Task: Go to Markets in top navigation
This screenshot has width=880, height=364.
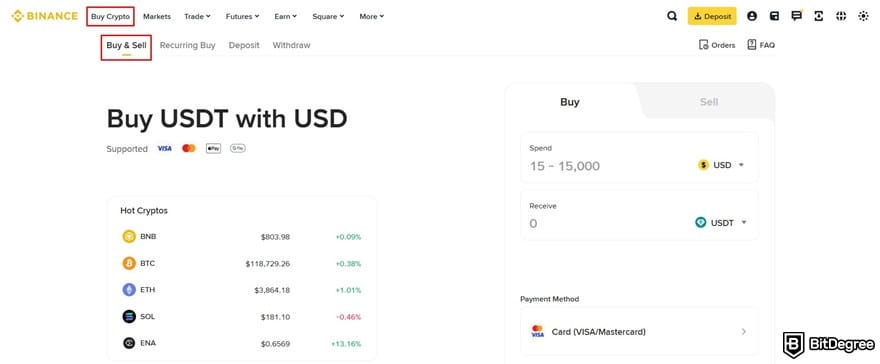Action: 157,16
